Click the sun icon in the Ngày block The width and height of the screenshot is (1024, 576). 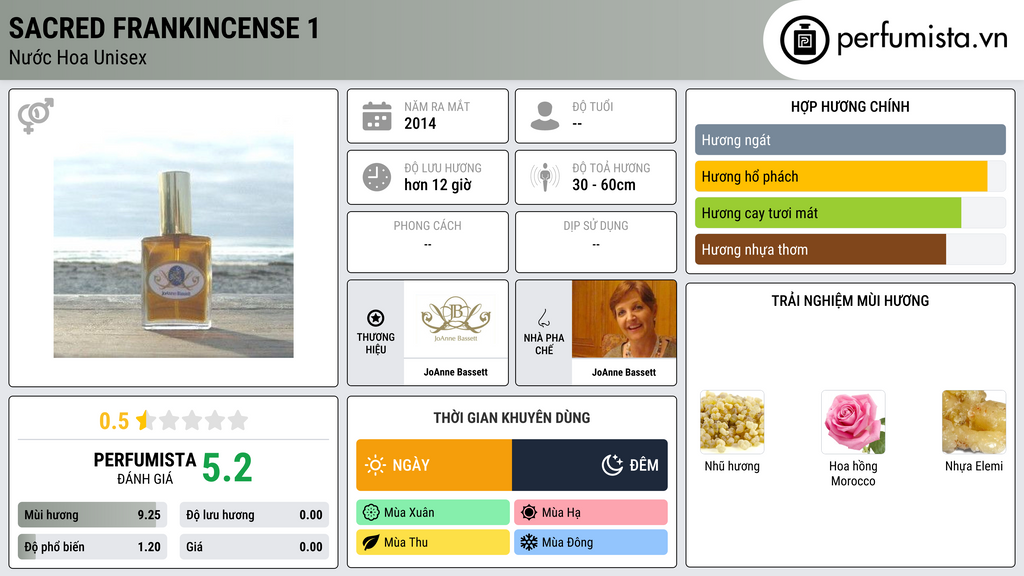[375, 465]
